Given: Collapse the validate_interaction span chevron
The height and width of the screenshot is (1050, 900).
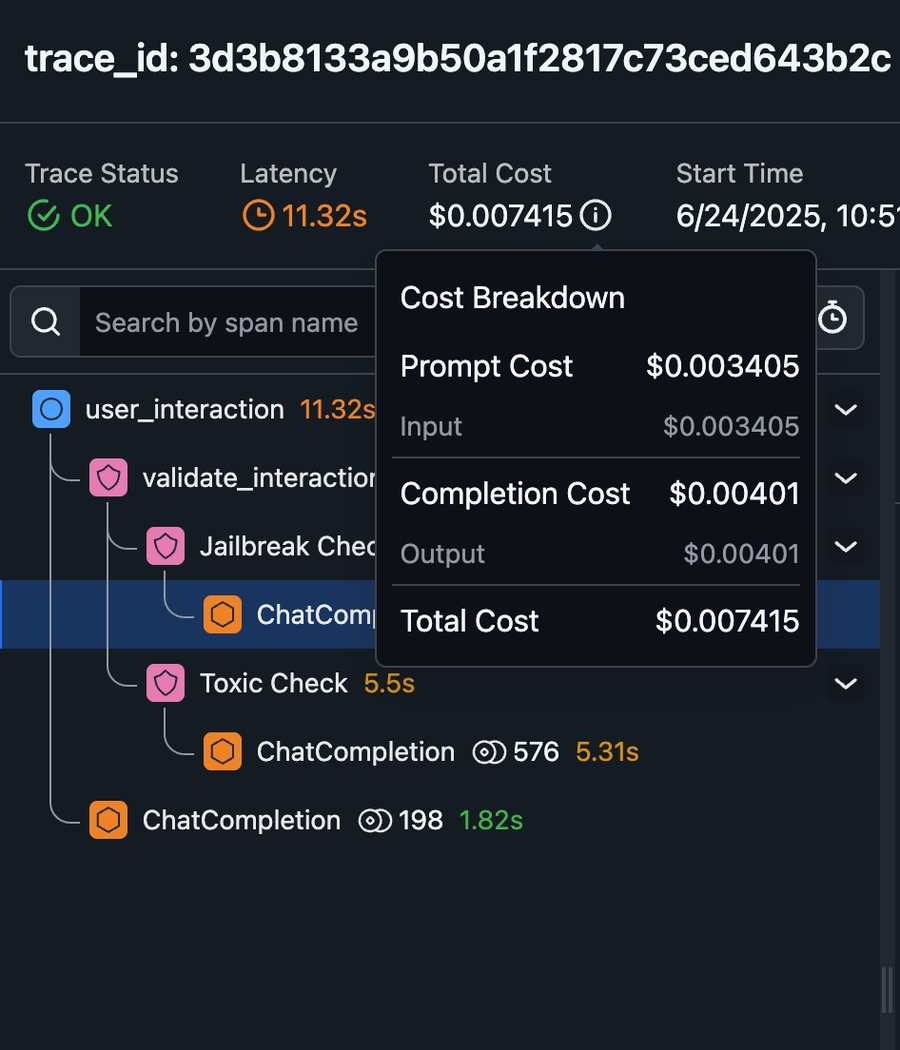Looking at the screenshot, I should click(x=846, y=478).
